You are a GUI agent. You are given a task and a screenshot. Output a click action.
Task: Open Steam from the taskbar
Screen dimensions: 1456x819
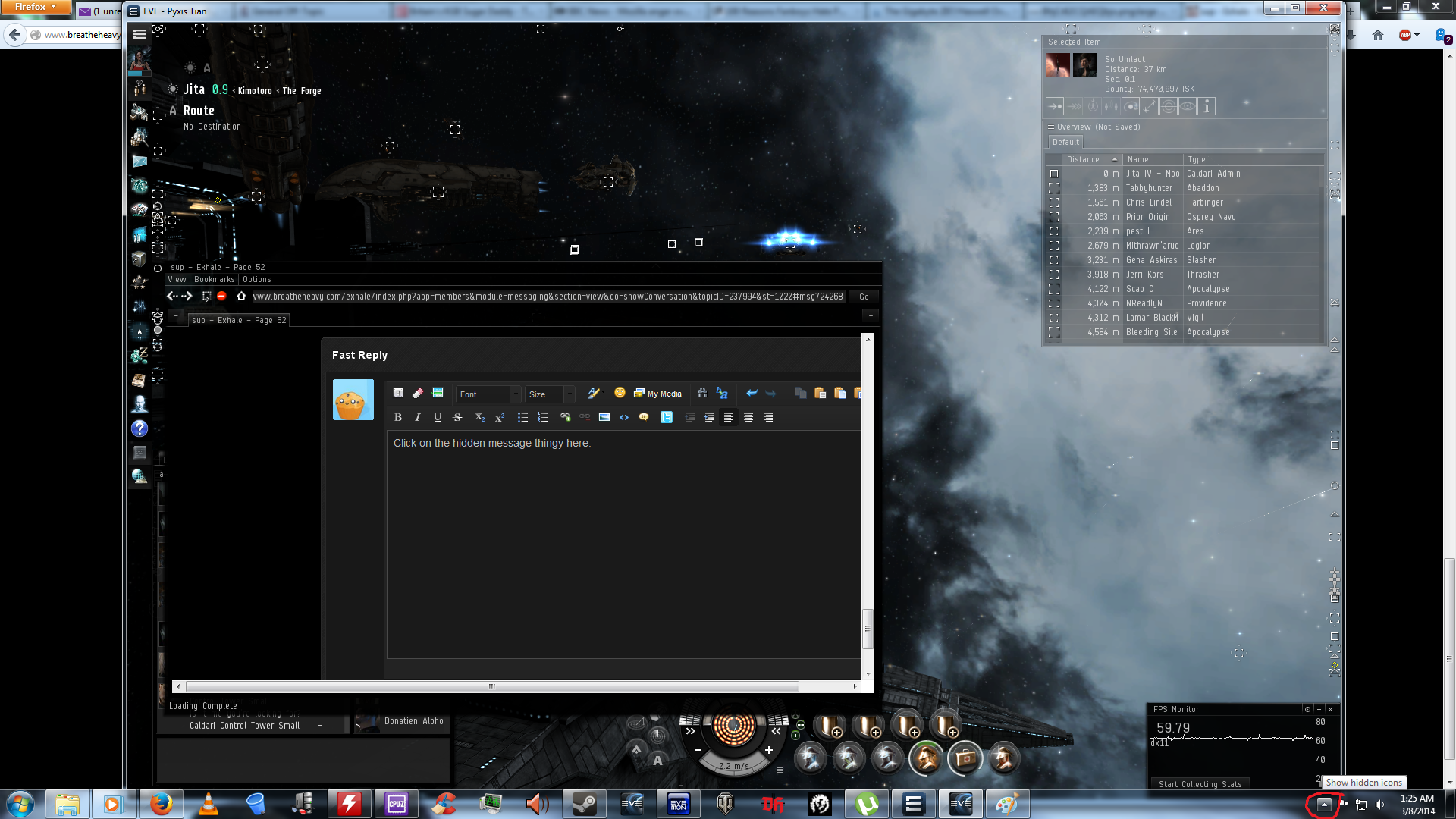point(585,804)
